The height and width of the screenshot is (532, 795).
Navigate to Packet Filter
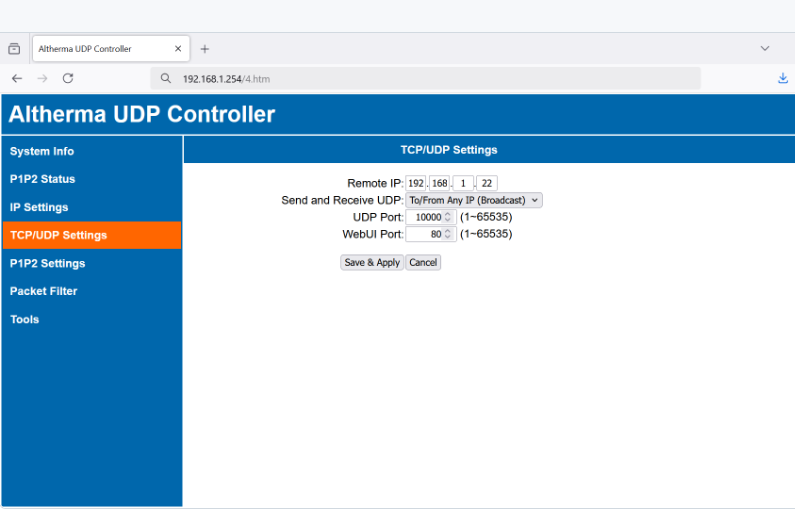(x=43, y=291)
